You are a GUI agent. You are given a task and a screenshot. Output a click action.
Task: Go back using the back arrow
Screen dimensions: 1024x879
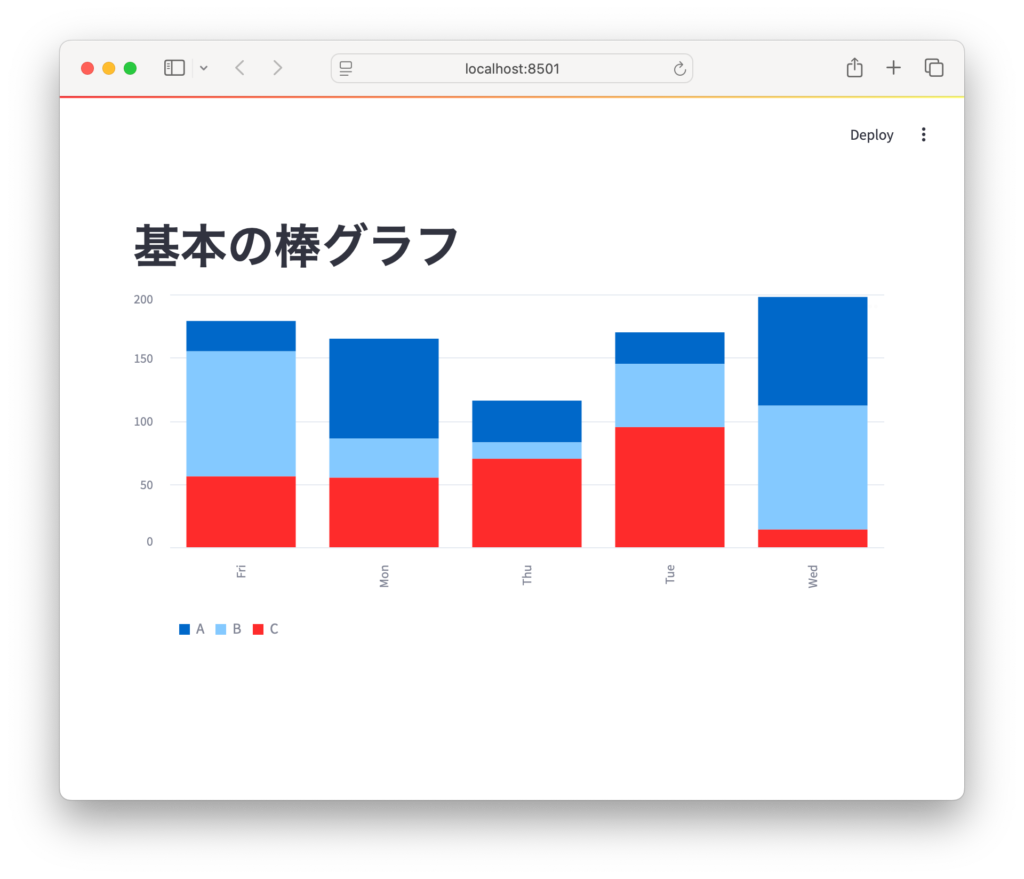tap(240, 68)
